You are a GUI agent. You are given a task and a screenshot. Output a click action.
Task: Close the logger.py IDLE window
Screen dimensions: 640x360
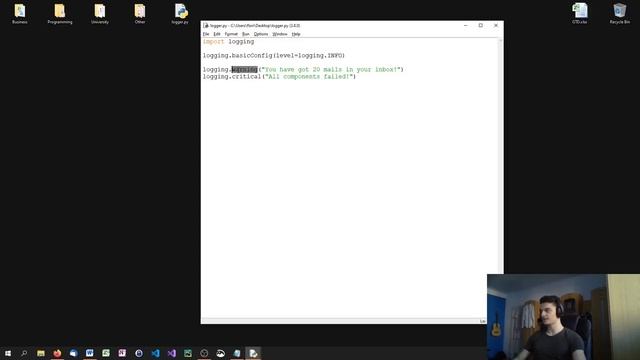pyautogui.click(x=496, y=25)
